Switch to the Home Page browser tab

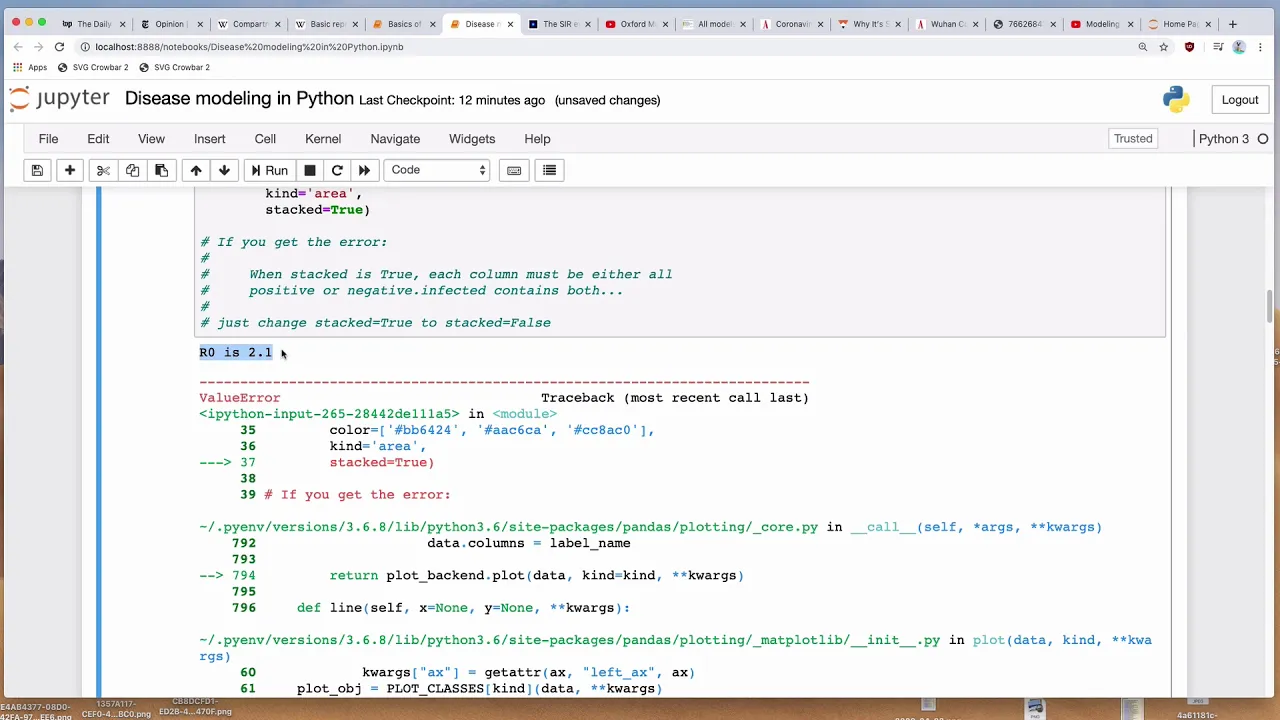tap(1181, 24)
